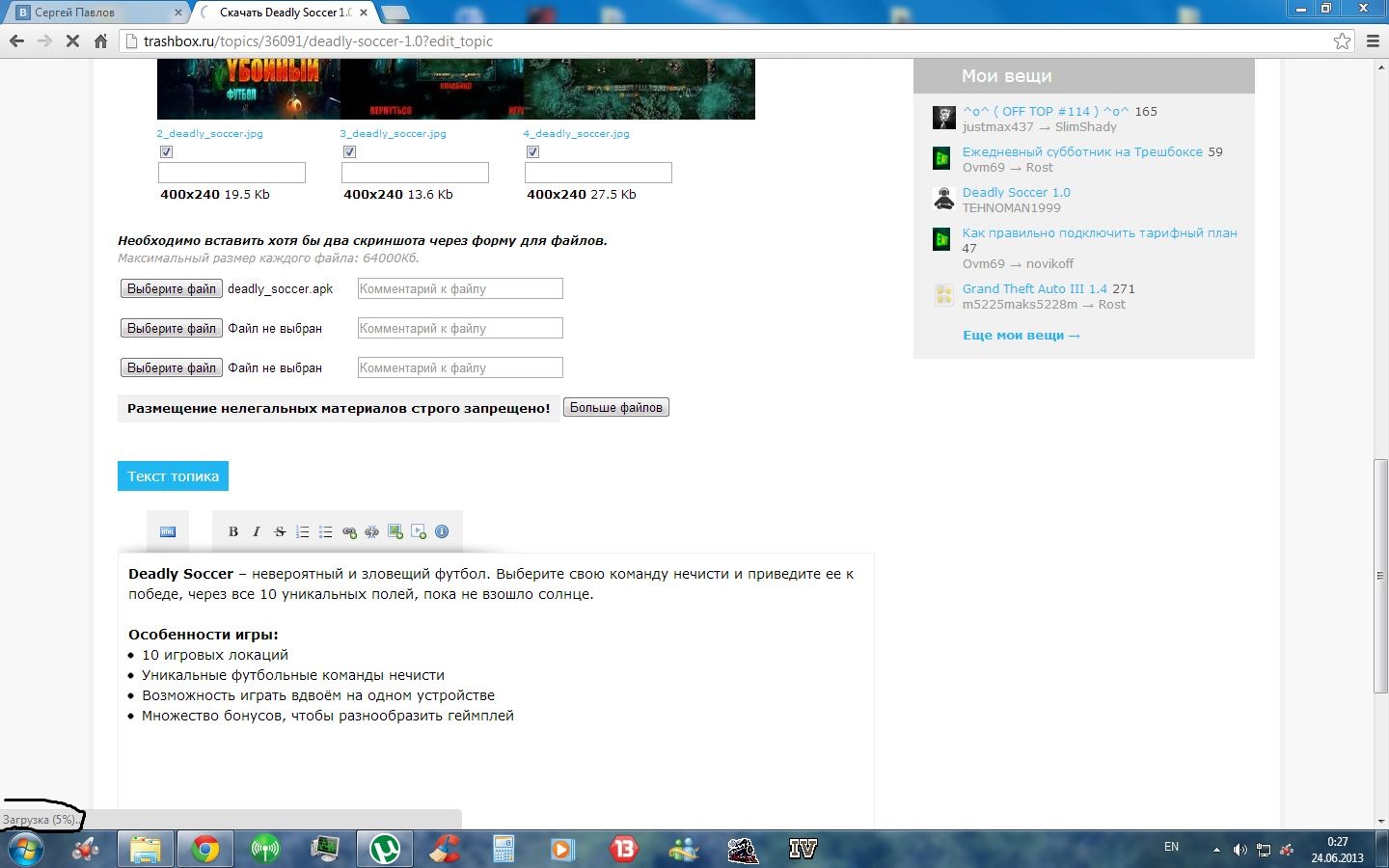Viewport: 1389px width, 868px height.
Task: Uncheck the 3_deadly_soccer.jpg checkbox
Action: point(349,152)
